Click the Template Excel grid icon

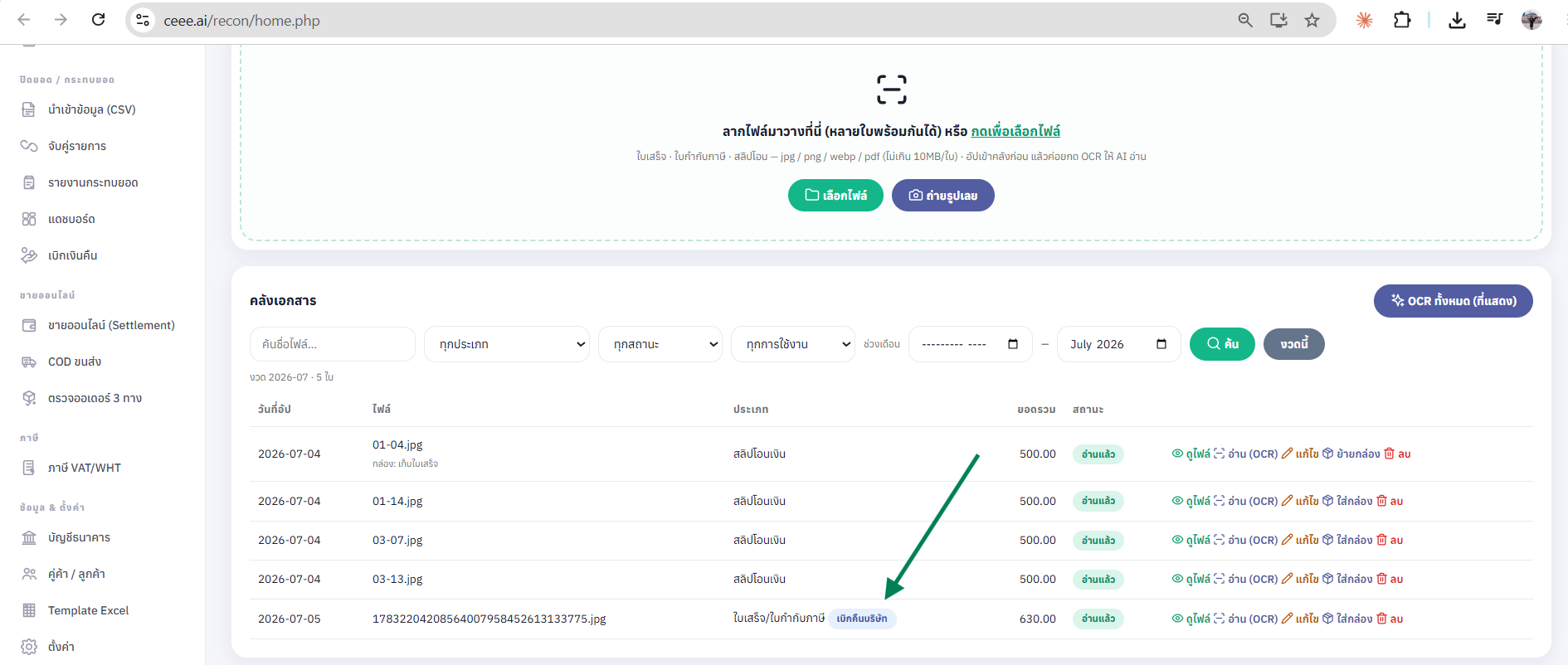(29, 610)
